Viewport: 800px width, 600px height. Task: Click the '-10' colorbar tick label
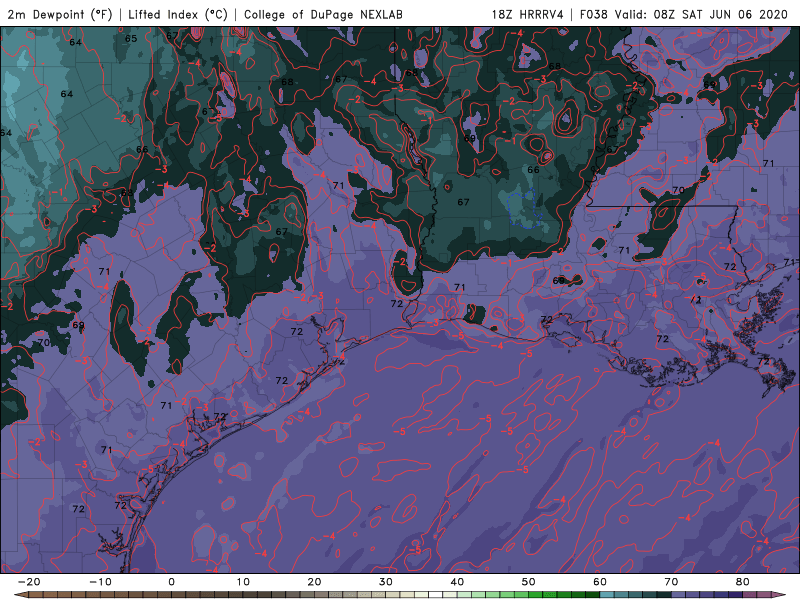pos(100,582)
